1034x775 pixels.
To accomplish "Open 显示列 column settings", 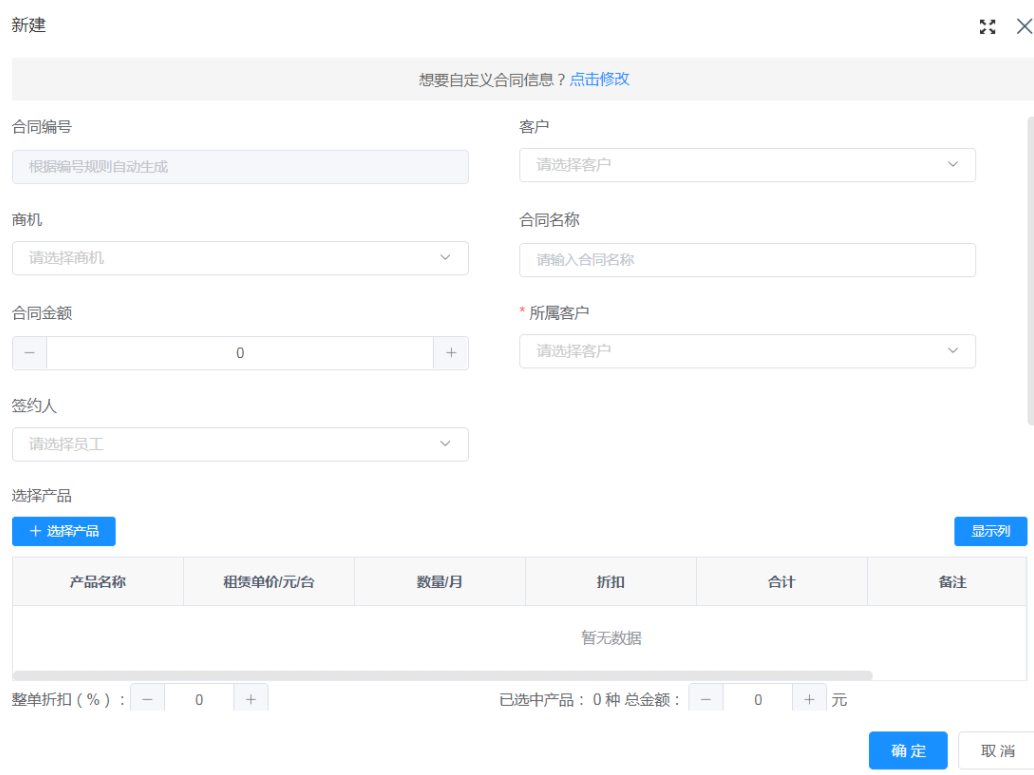I will click(x=990, y=531).
